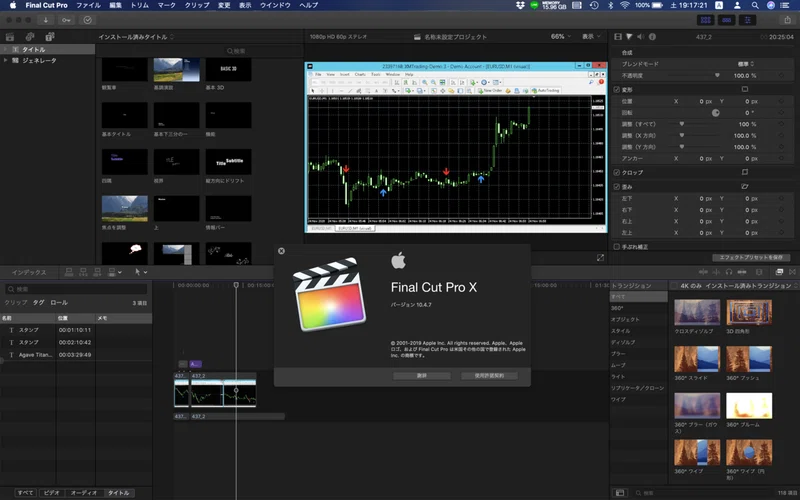Disable the 歪み distort checkbox
The height and width of the screenshot is (500, 800).
[616, 187]
